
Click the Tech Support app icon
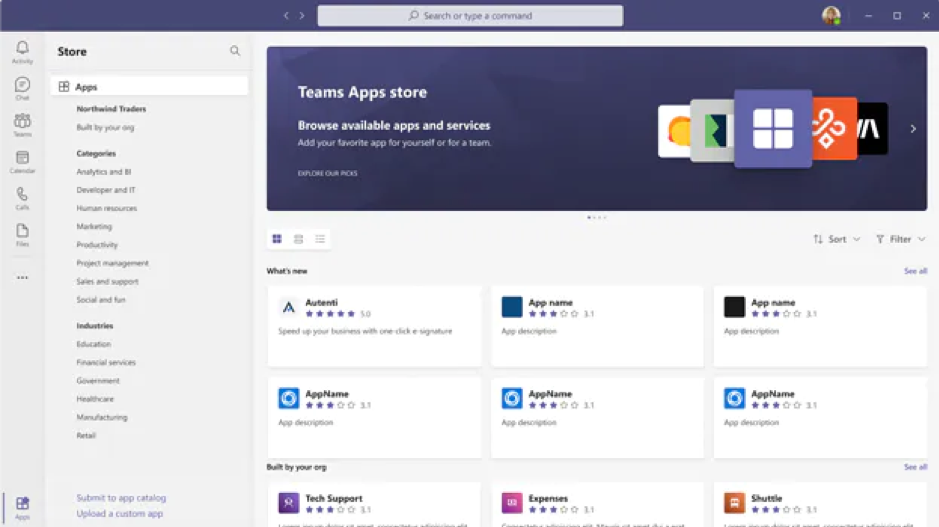[289, 503]
